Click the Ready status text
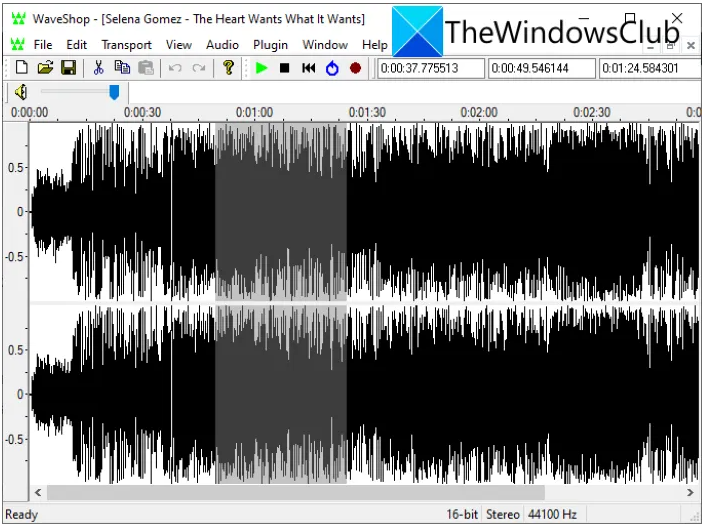 [22, 514]
